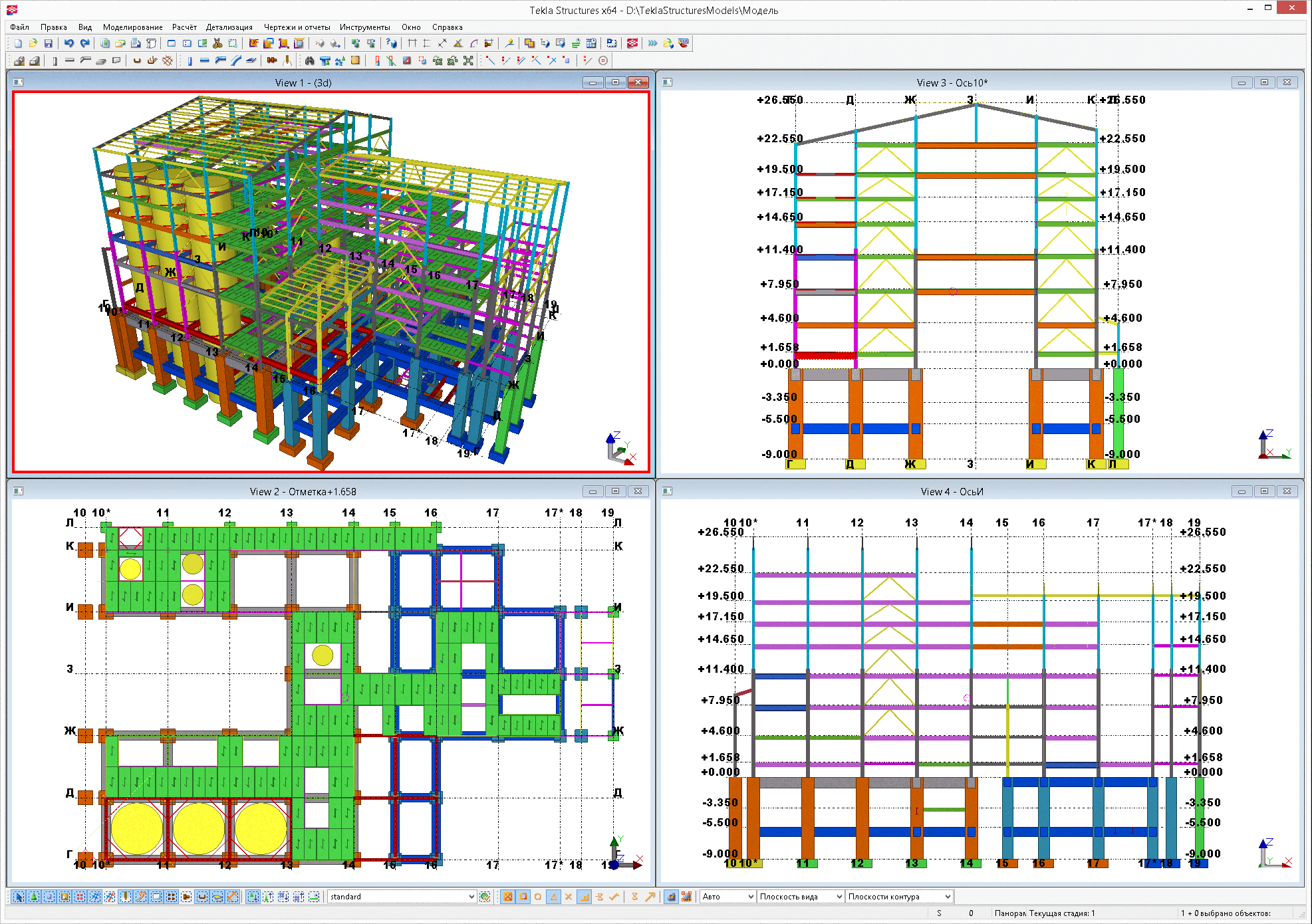
Task: Click the Undo arrow icon
Action: click(68, 43)
